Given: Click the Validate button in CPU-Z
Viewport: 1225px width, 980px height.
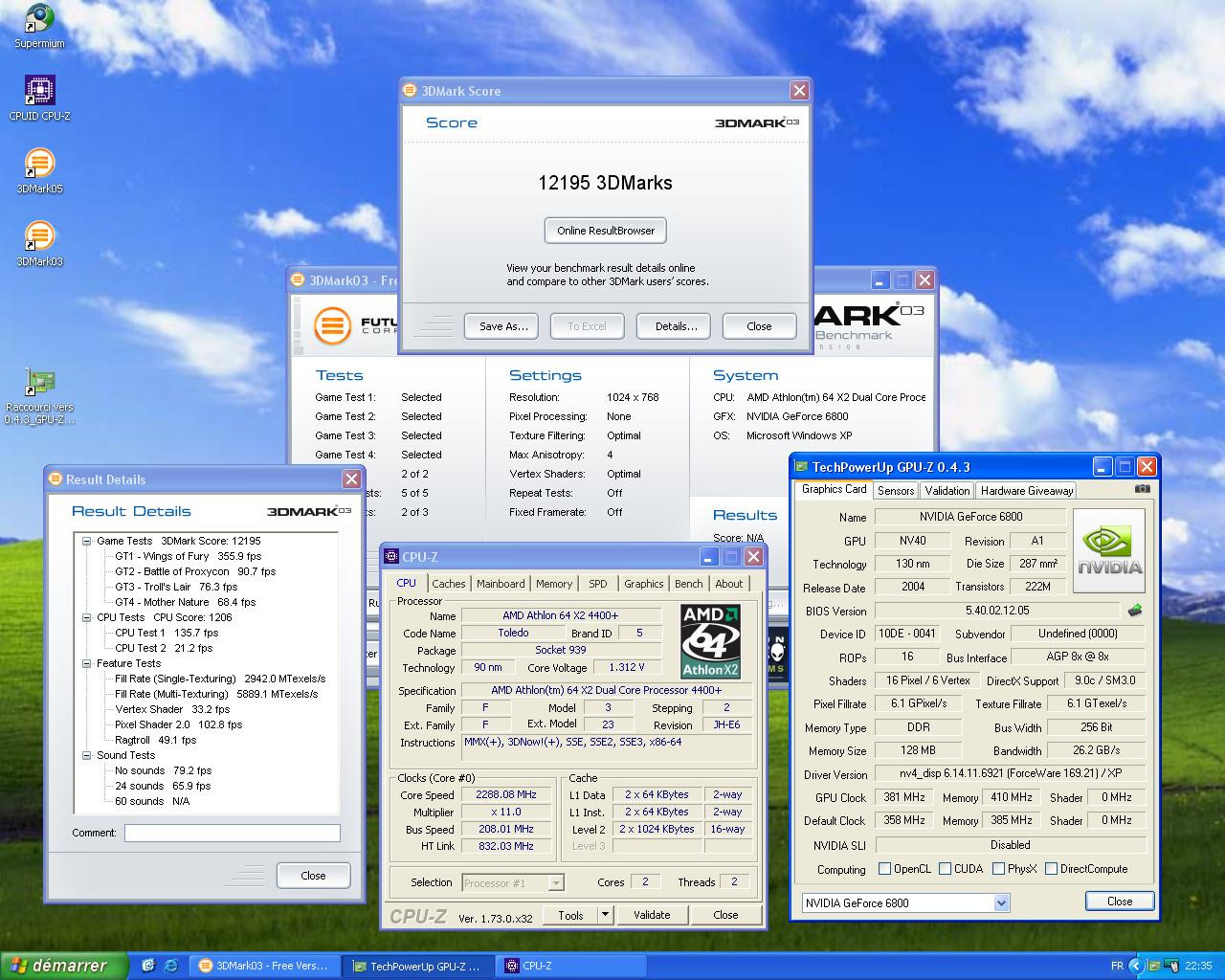Looking at the screenshot, I should coord(652,915).
